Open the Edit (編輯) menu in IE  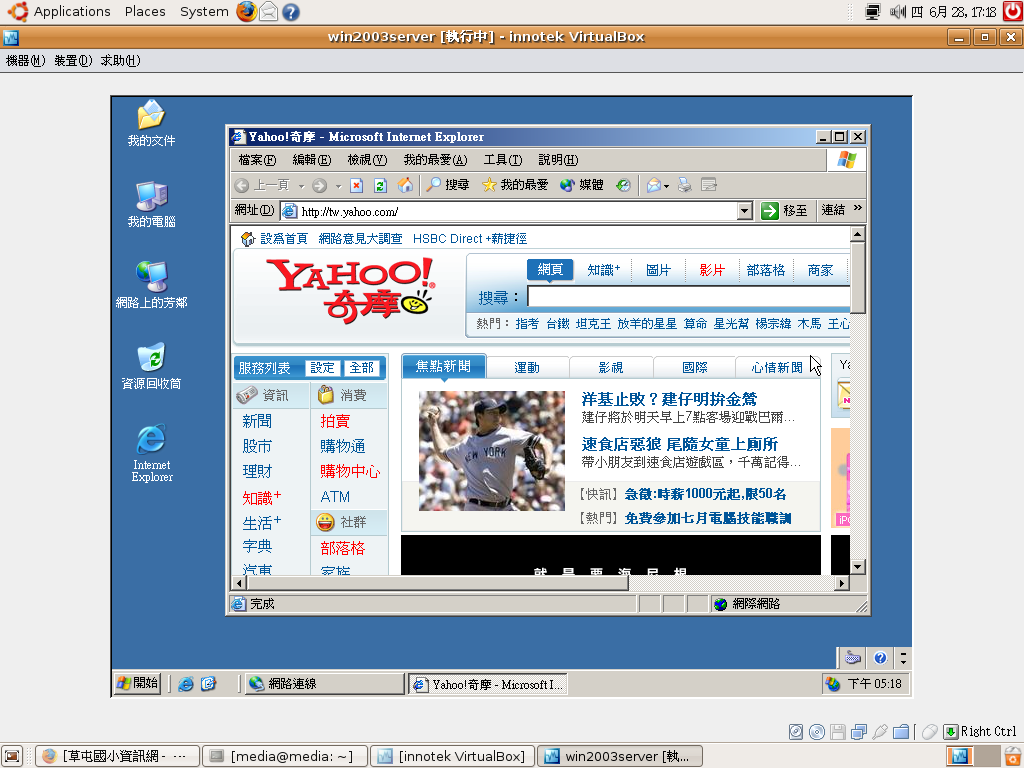coord(312,160)
